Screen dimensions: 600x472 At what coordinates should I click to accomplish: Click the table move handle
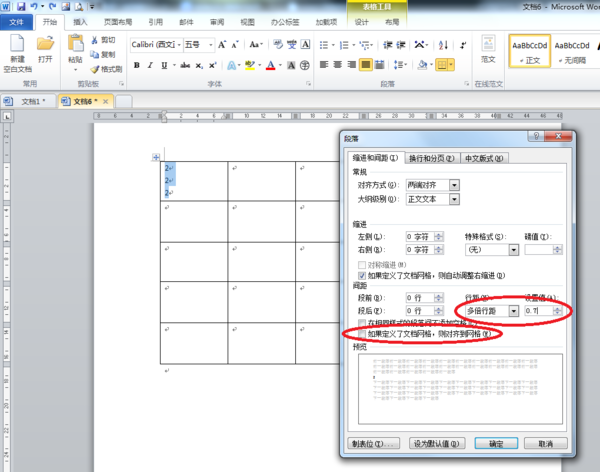tap(156, 157)
